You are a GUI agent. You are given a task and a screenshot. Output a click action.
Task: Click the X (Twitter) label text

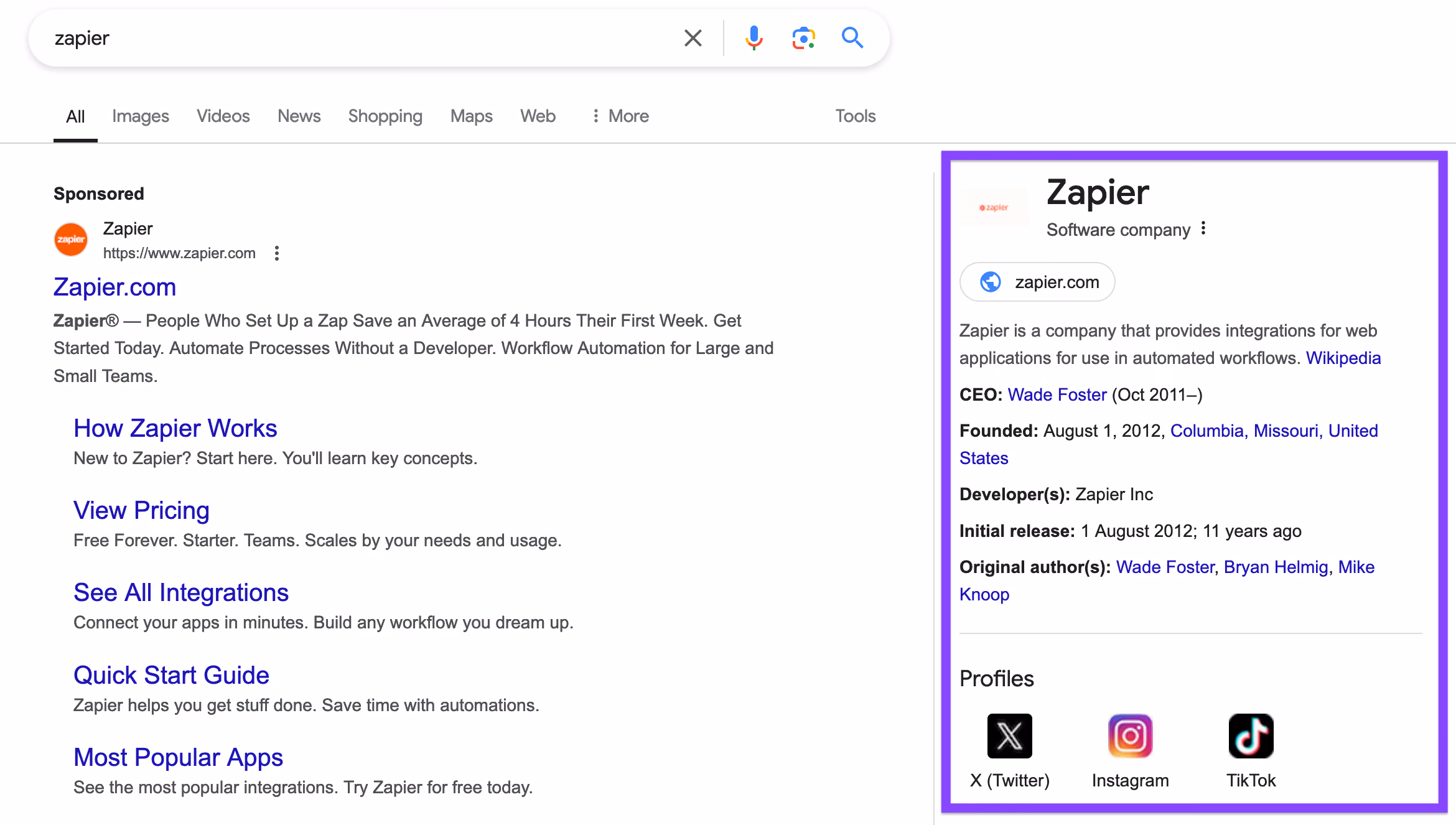[1009, 781]
